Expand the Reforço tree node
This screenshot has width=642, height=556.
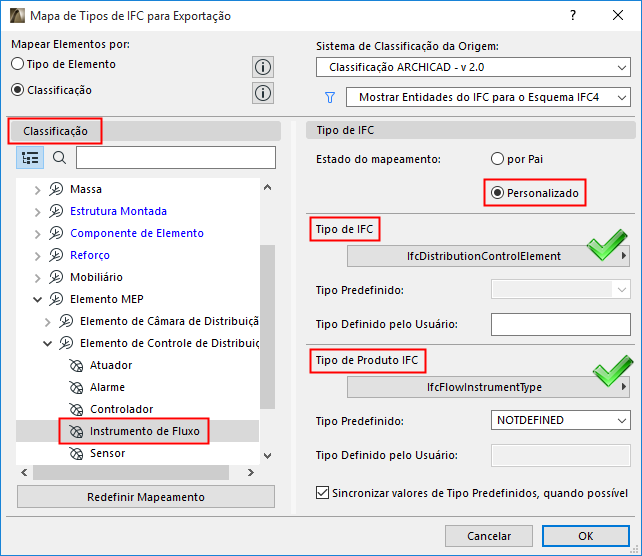pyautogui.click(x=37, y=256)
